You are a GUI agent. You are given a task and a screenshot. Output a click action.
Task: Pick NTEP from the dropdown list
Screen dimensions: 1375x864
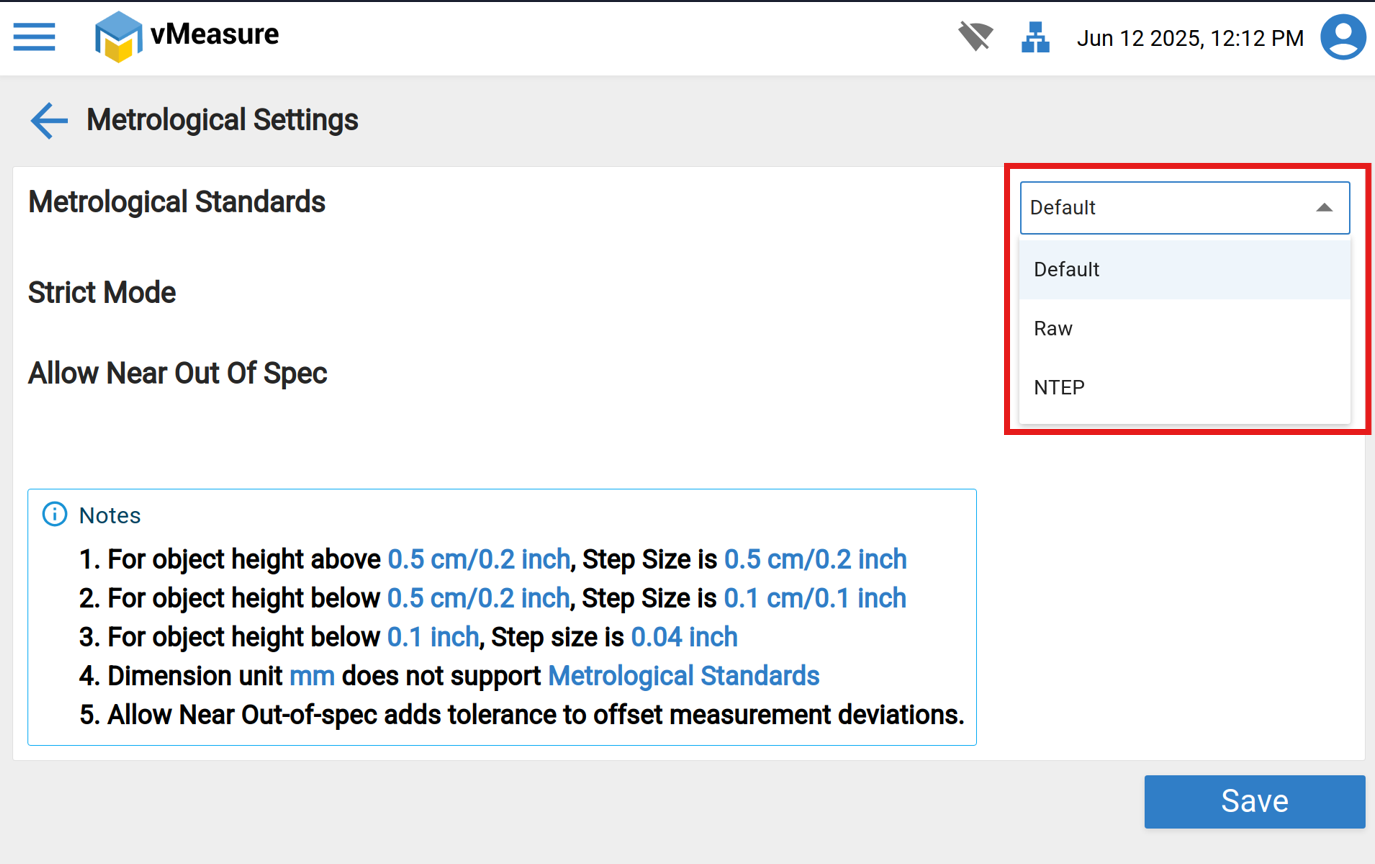[x=1060, y=388]
